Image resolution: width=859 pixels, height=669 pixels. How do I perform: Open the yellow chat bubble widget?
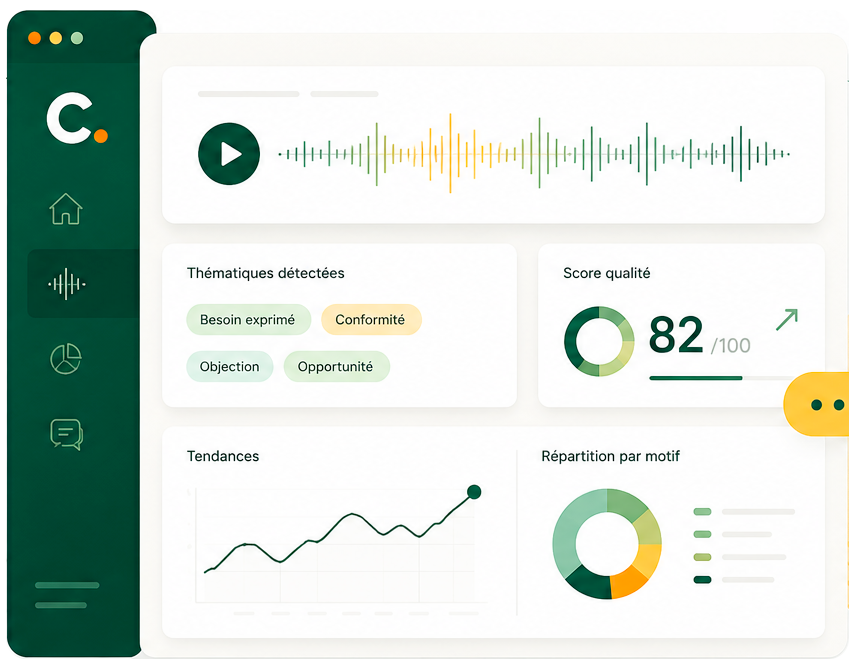(816, 404)
